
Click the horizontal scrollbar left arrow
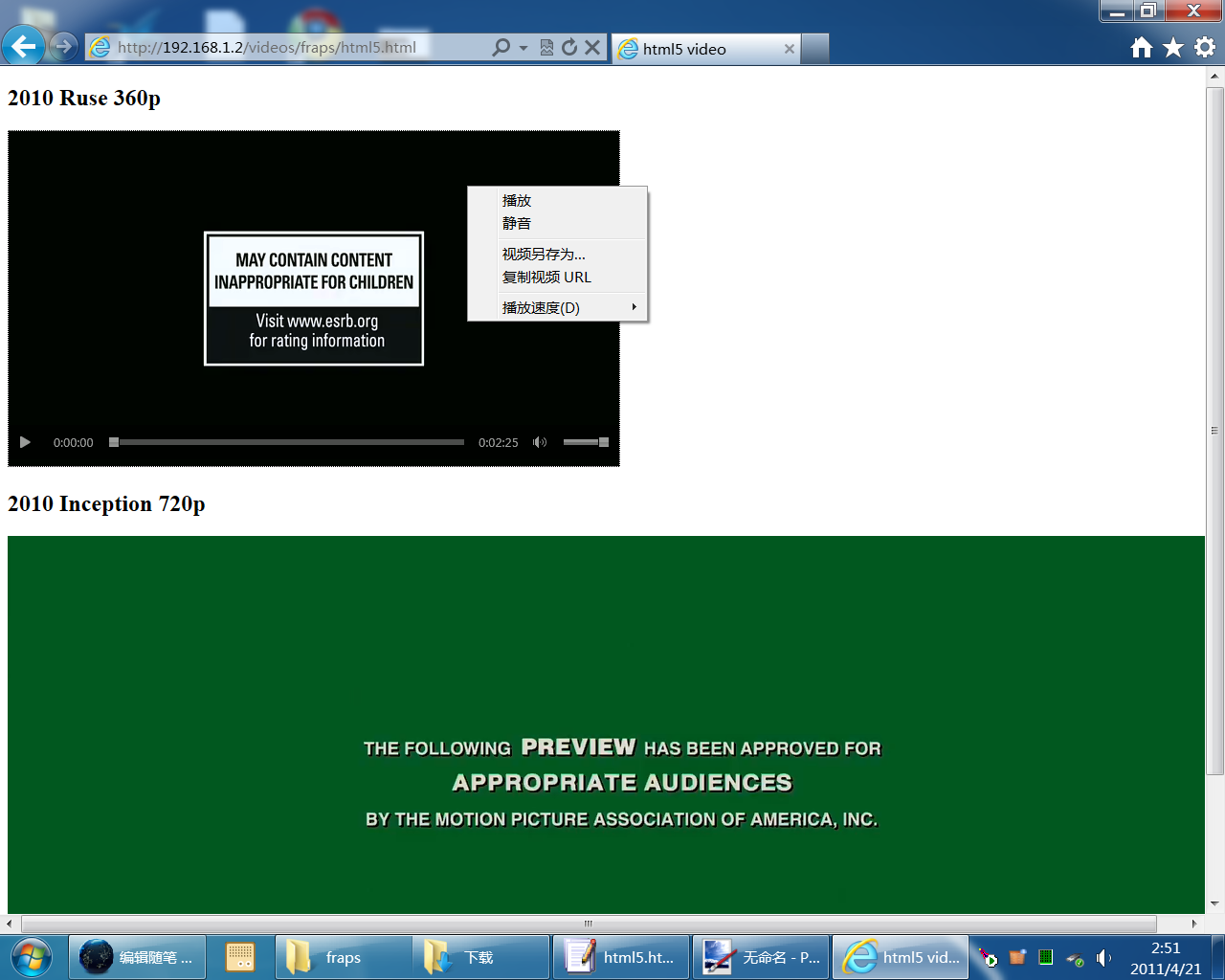(10, 924)
